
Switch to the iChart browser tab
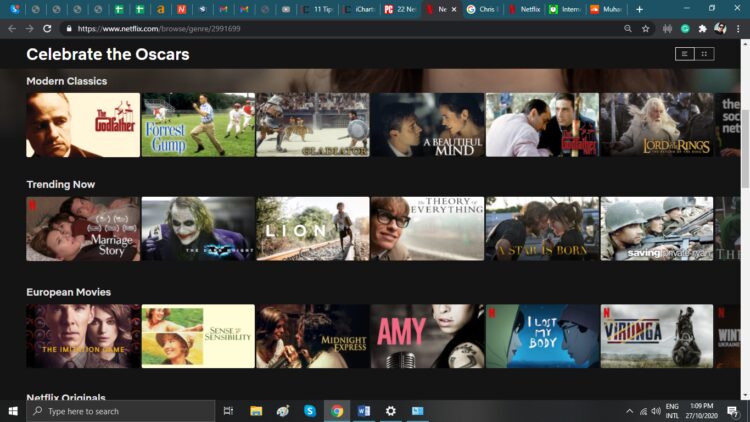[x=359, y=9]
